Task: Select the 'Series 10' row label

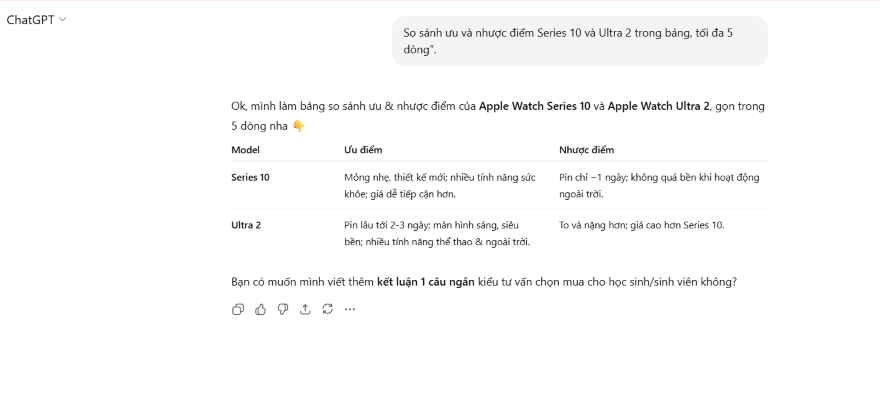Action: coord(250,177)
